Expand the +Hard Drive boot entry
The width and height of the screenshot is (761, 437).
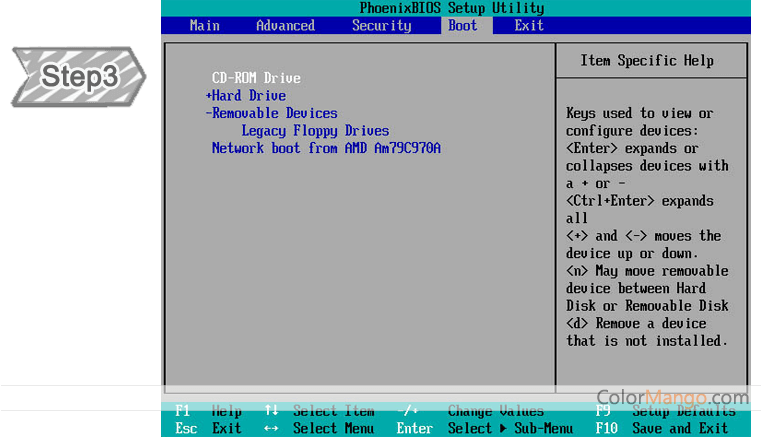pyautogui.click(x=246, y=95)
